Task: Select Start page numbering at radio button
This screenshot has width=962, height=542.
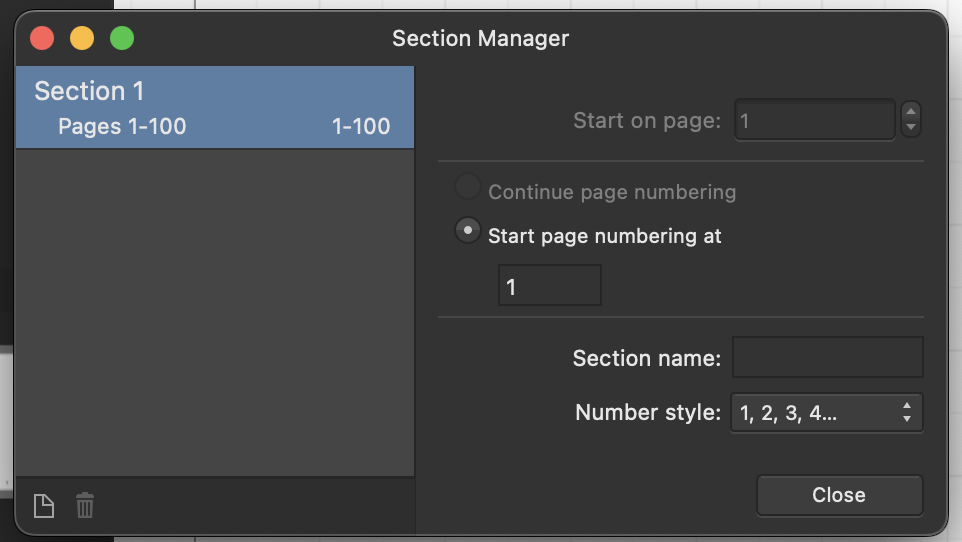Action: pyautogui.click(x=468, y=231)
